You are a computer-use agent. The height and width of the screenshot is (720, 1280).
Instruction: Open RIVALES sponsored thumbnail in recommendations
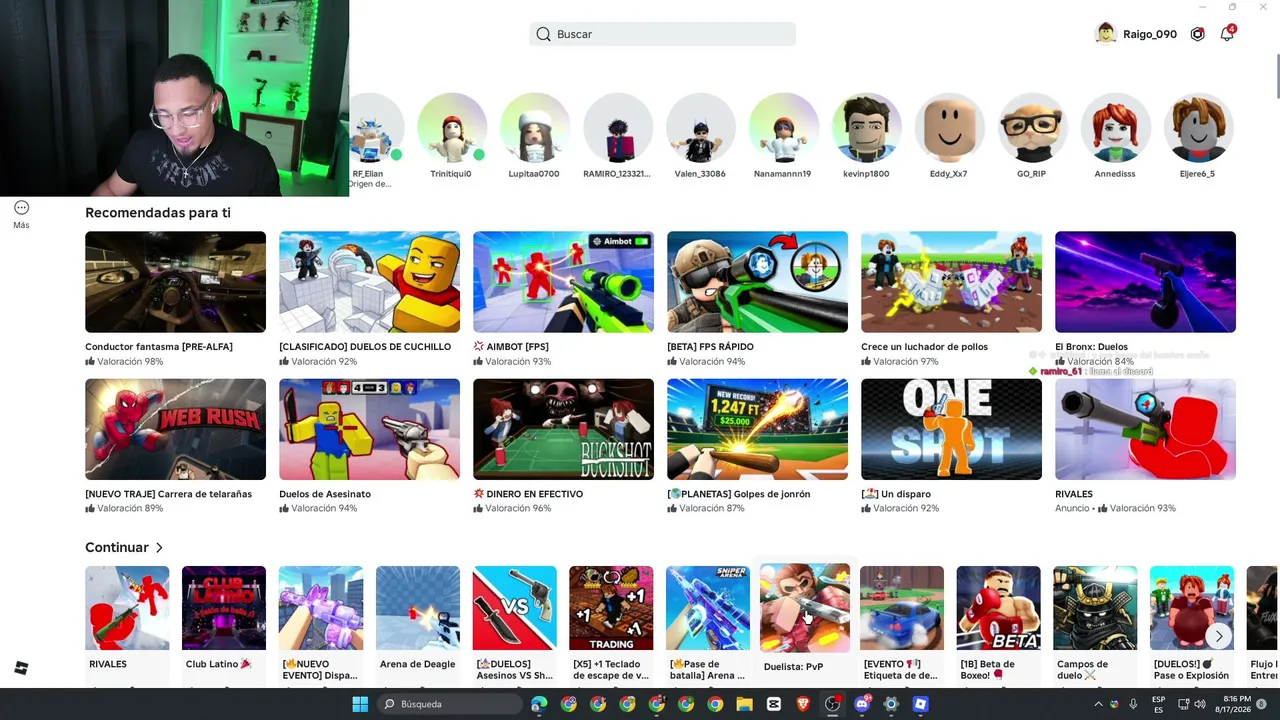(1145, 429)
